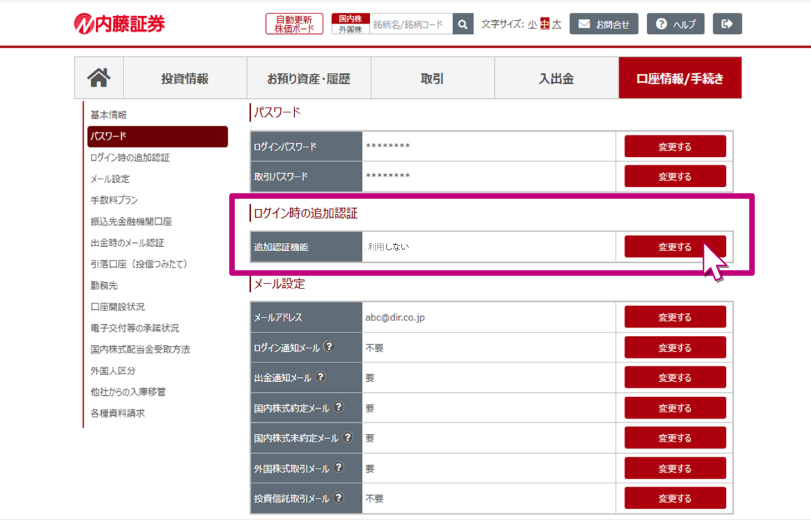The height and width of the screenshot is (520, 811).
Task: Click the magnifier search button
Action: [x=462, y=24]
